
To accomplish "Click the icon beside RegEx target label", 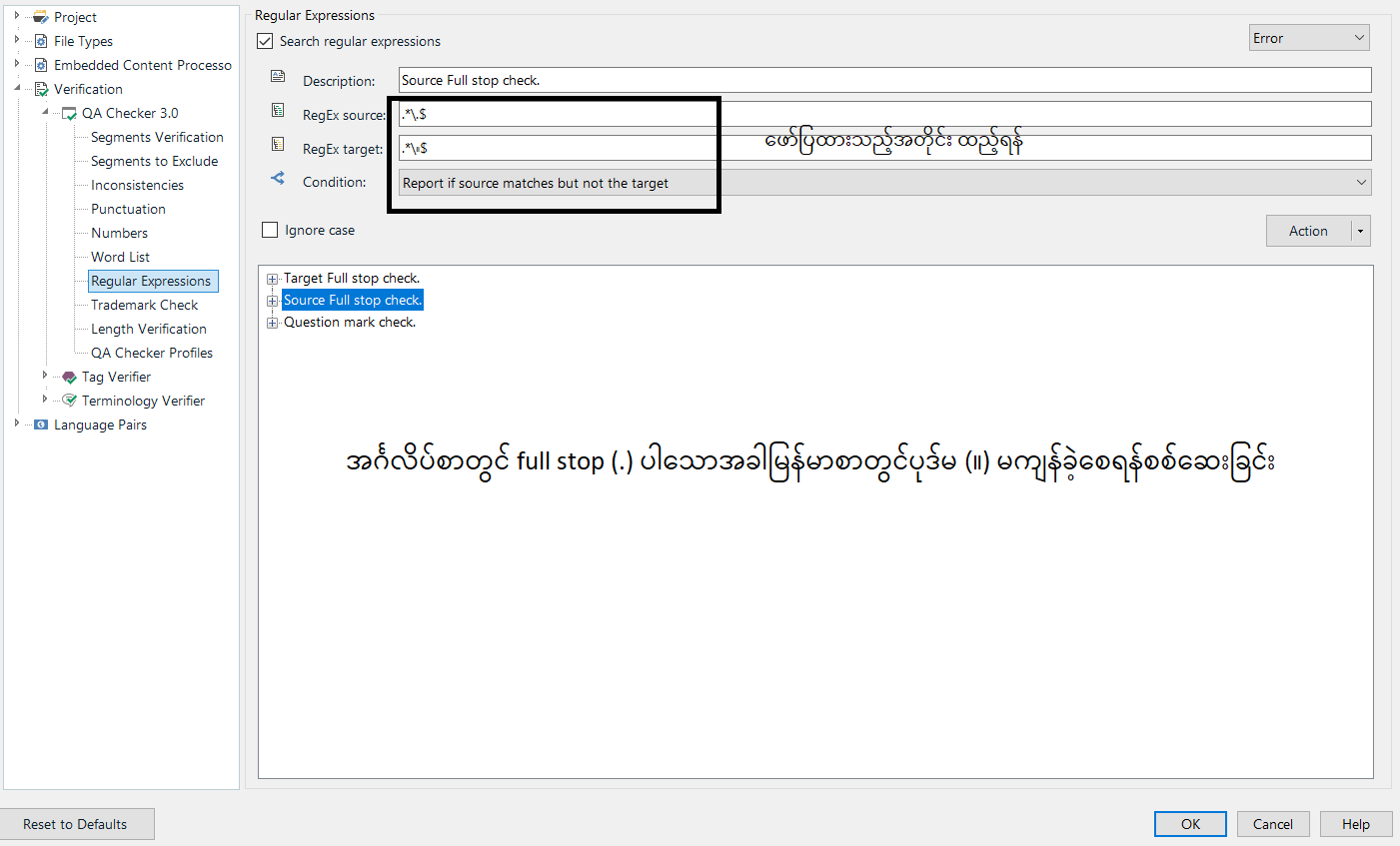I will 278,144.
